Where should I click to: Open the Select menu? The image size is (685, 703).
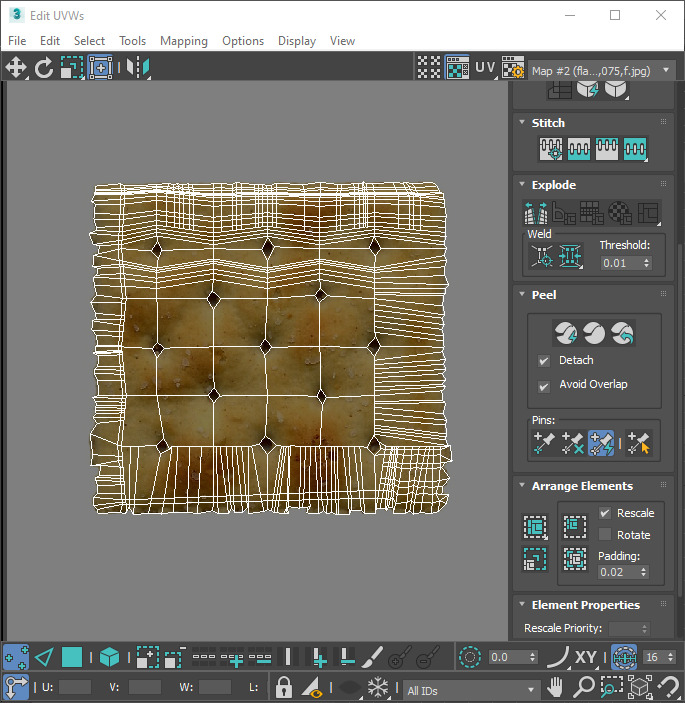coord(89,41)
